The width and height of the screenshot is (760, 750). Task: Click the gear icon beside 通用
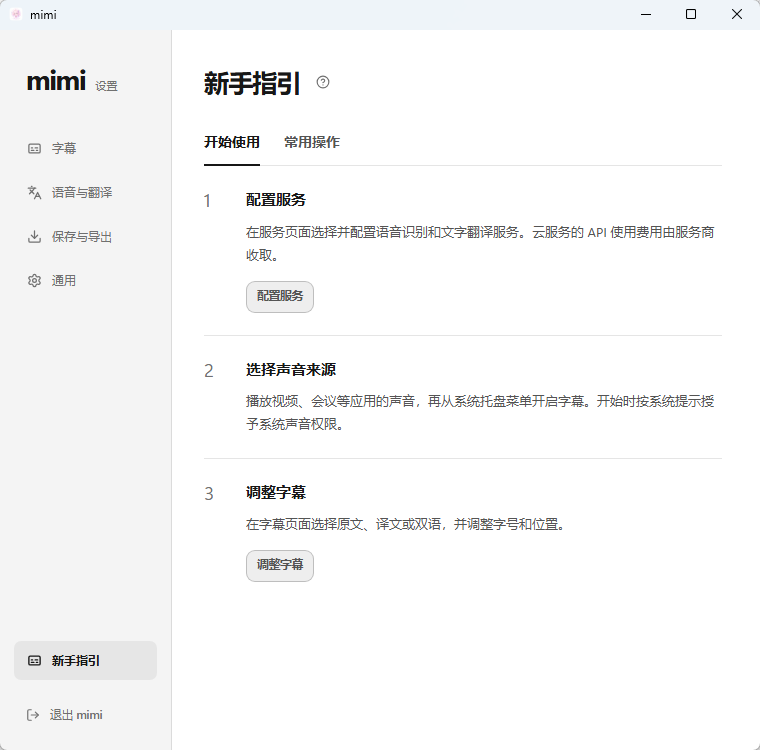(34, 281)
